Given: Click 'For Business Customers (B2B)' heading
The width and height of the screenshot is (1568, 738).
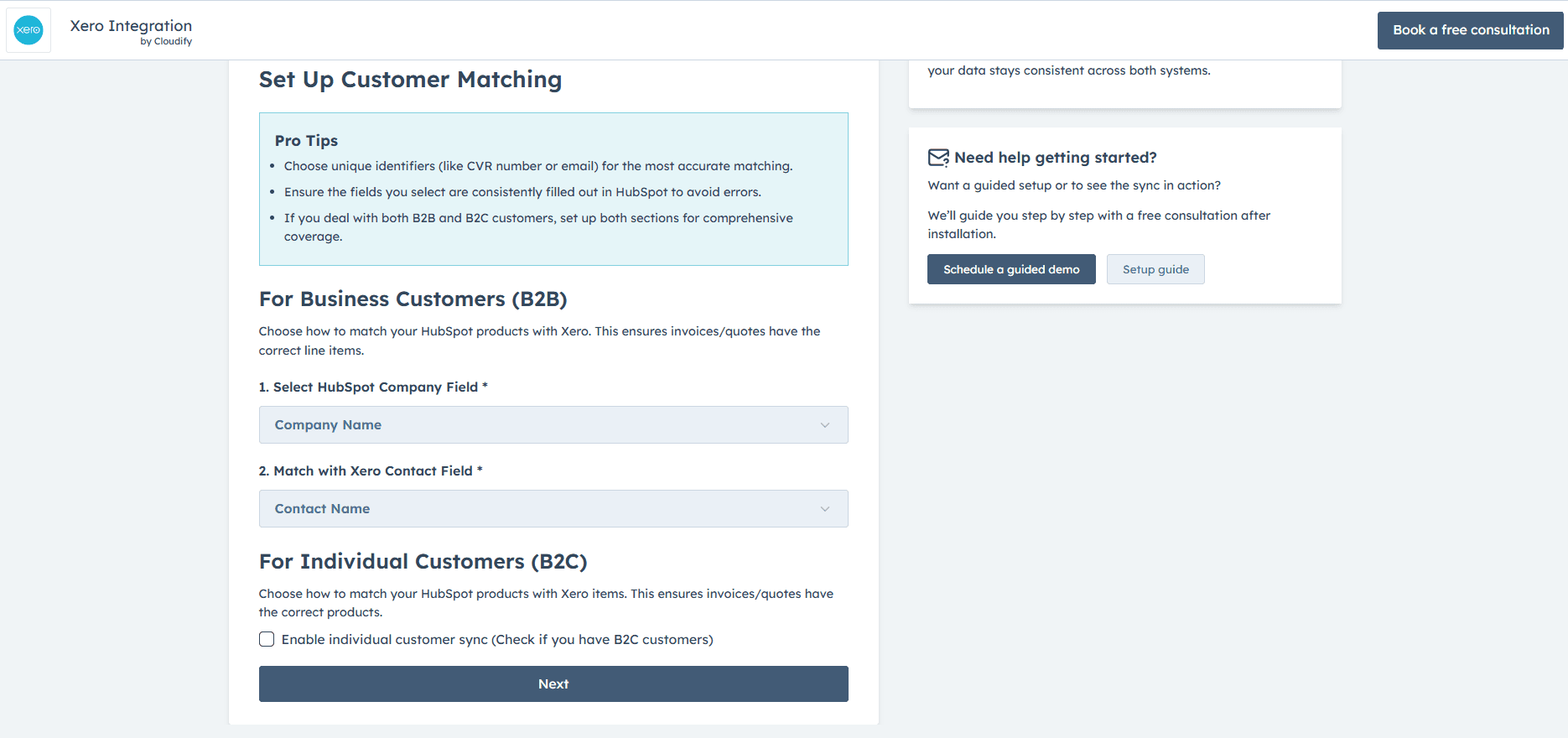Looking at the screenshot, I should pyautogui.click(x=413, y=299).
